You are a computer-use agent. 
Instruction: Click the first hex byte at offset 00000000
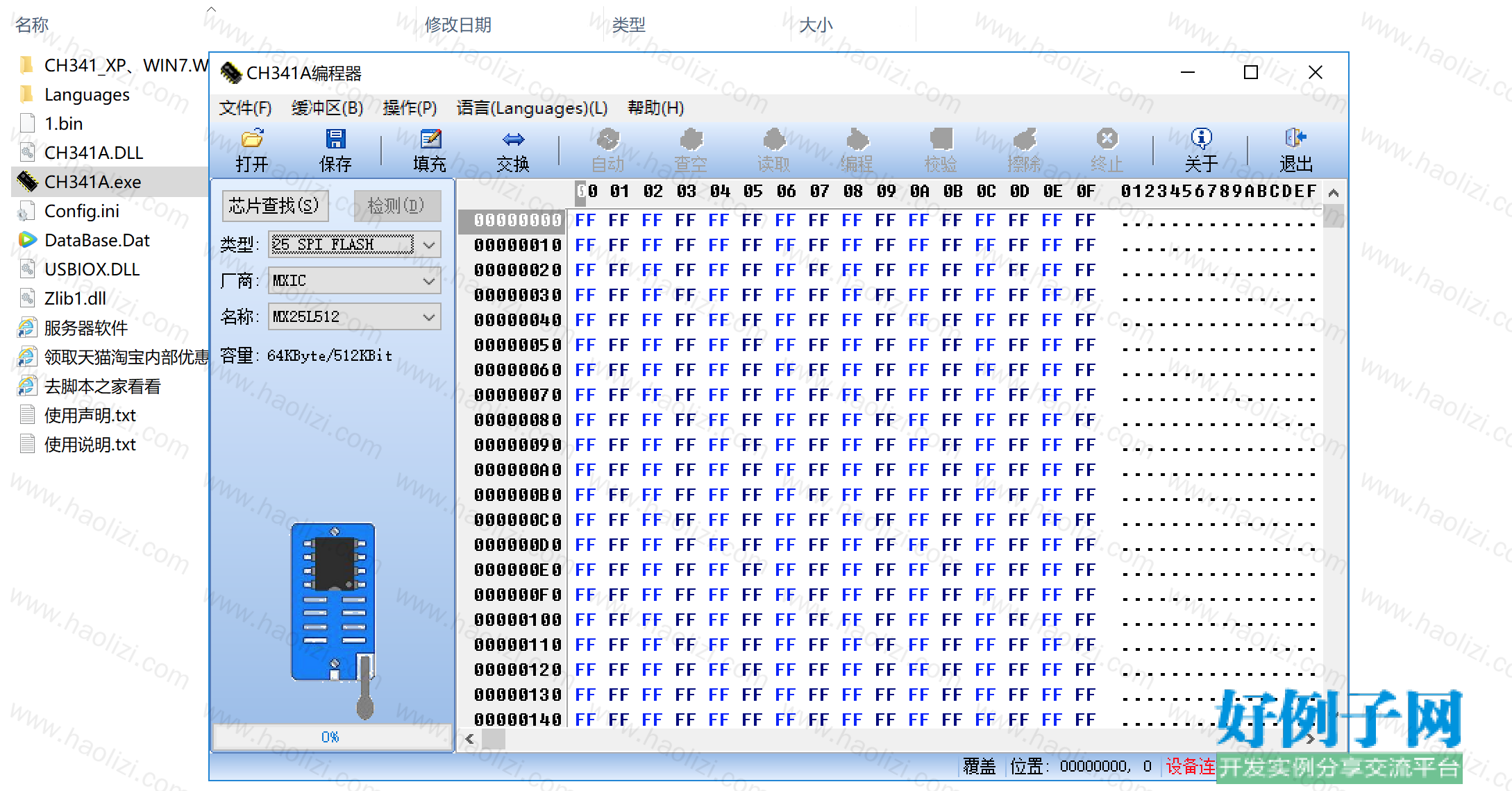pyautogui.click(x=585, y=221)
